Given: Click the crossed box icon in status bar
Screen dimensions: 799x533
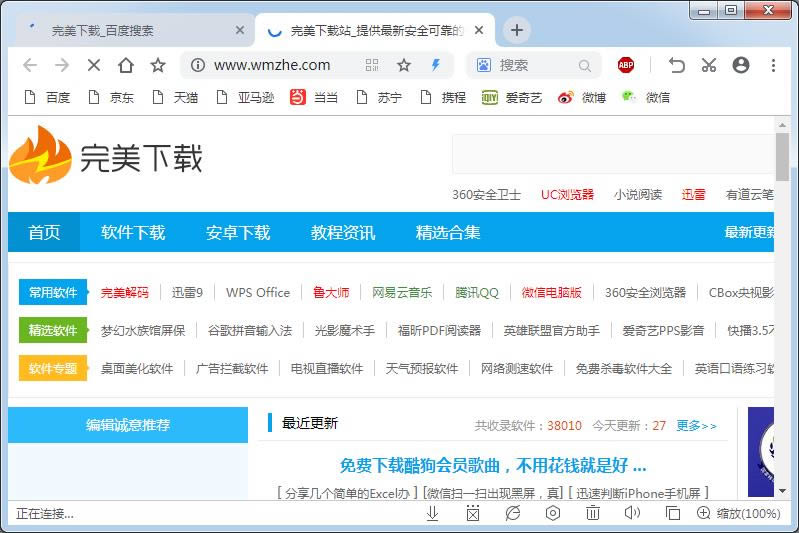Looking at the screenshot, I should pos(473,513).
